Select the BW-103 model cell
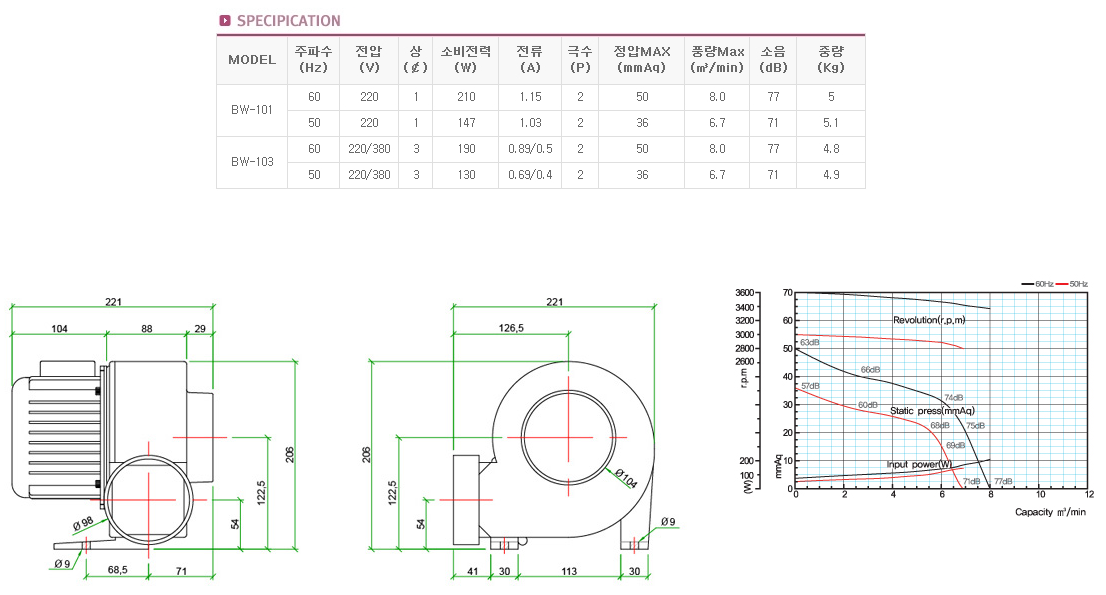The image size is (1106, 595). coord(251,161)
